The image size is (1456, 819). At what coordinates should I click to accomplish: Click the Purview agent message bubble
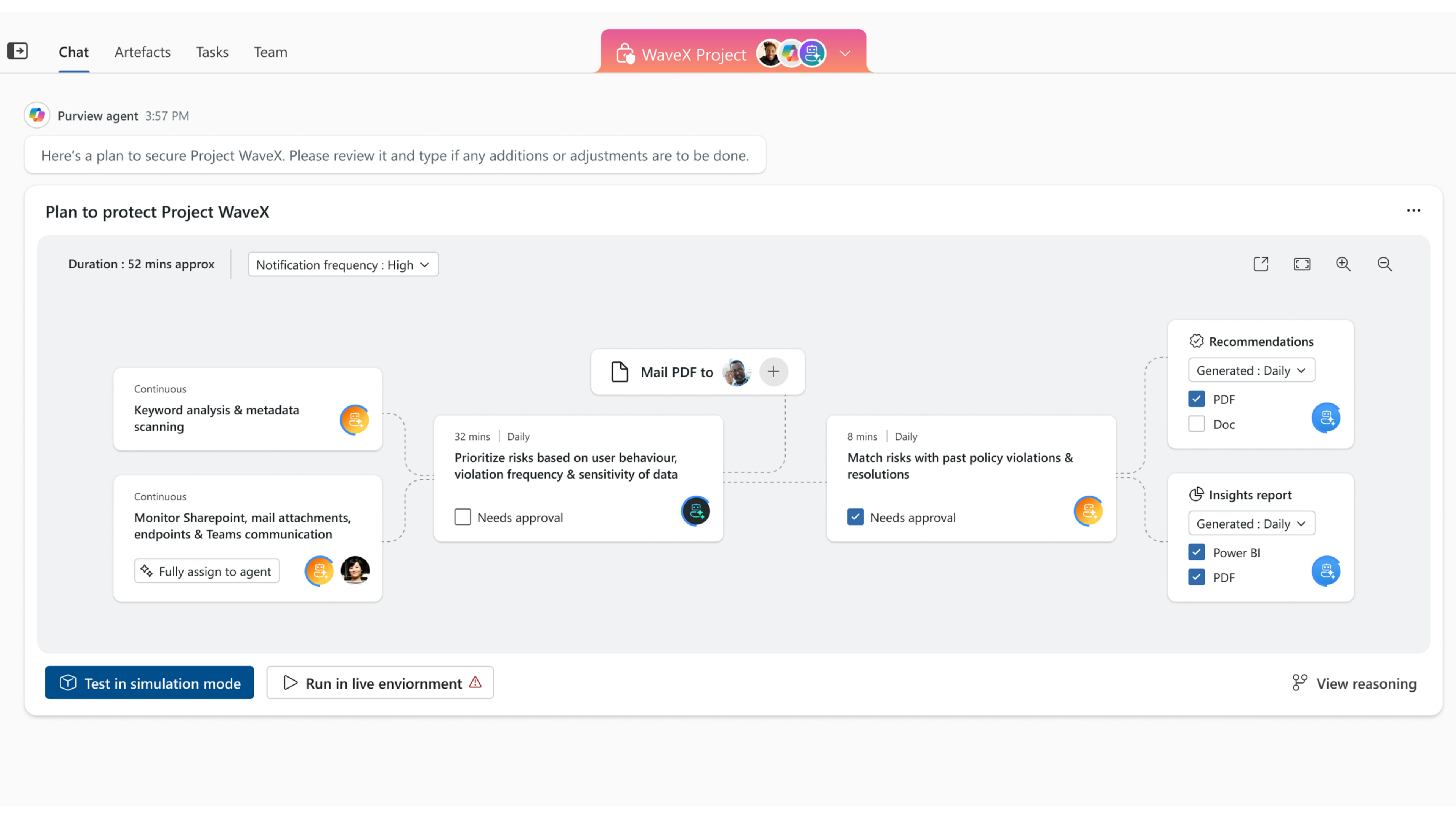[395, 155]
